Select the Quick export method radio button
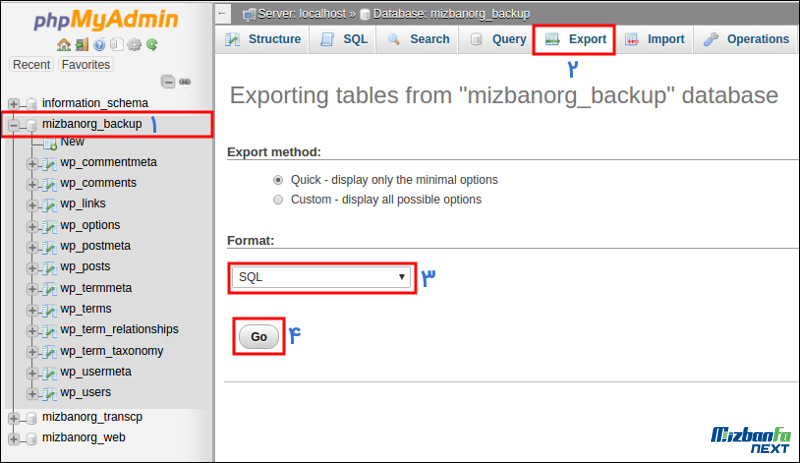The image size is (800, 463). (x=278, y=180)
